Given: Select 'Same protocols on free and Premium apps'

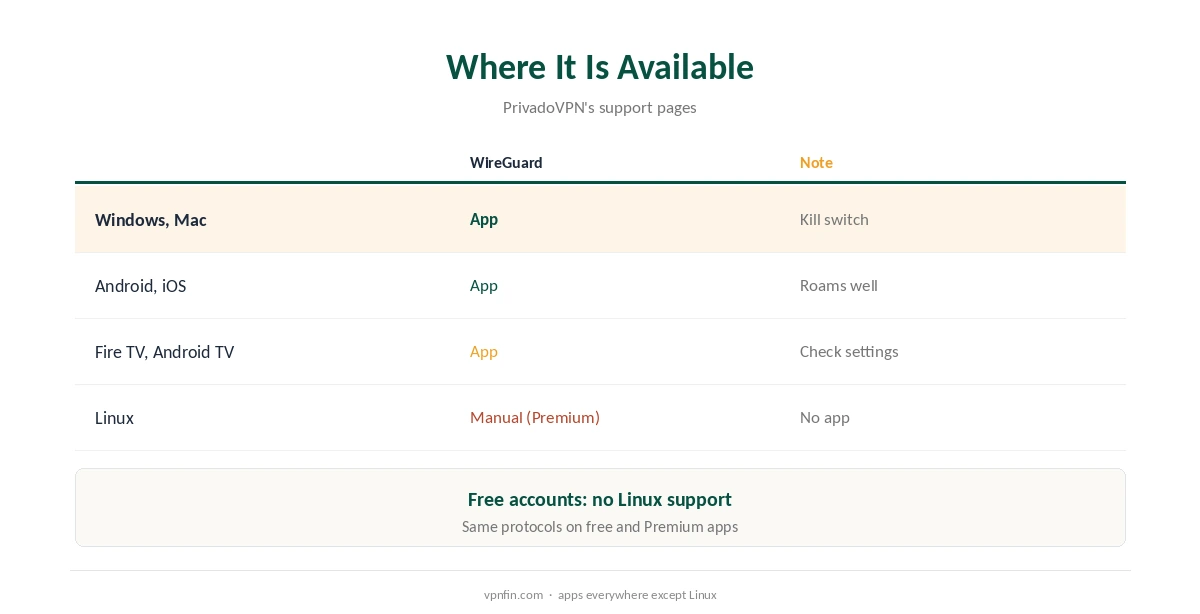Looking at the screenshot, I should [x=600, y=526].
